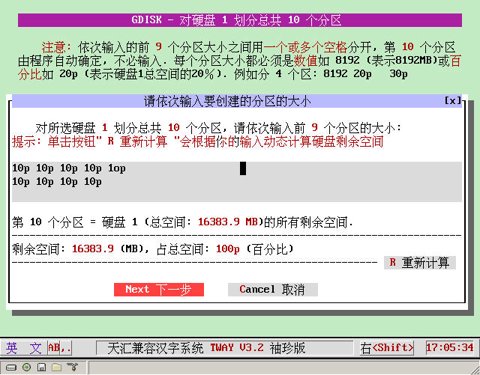480x375 pixels.
Task: Toggle the AB full/half-width indicator
Action: tap(54, 348)
